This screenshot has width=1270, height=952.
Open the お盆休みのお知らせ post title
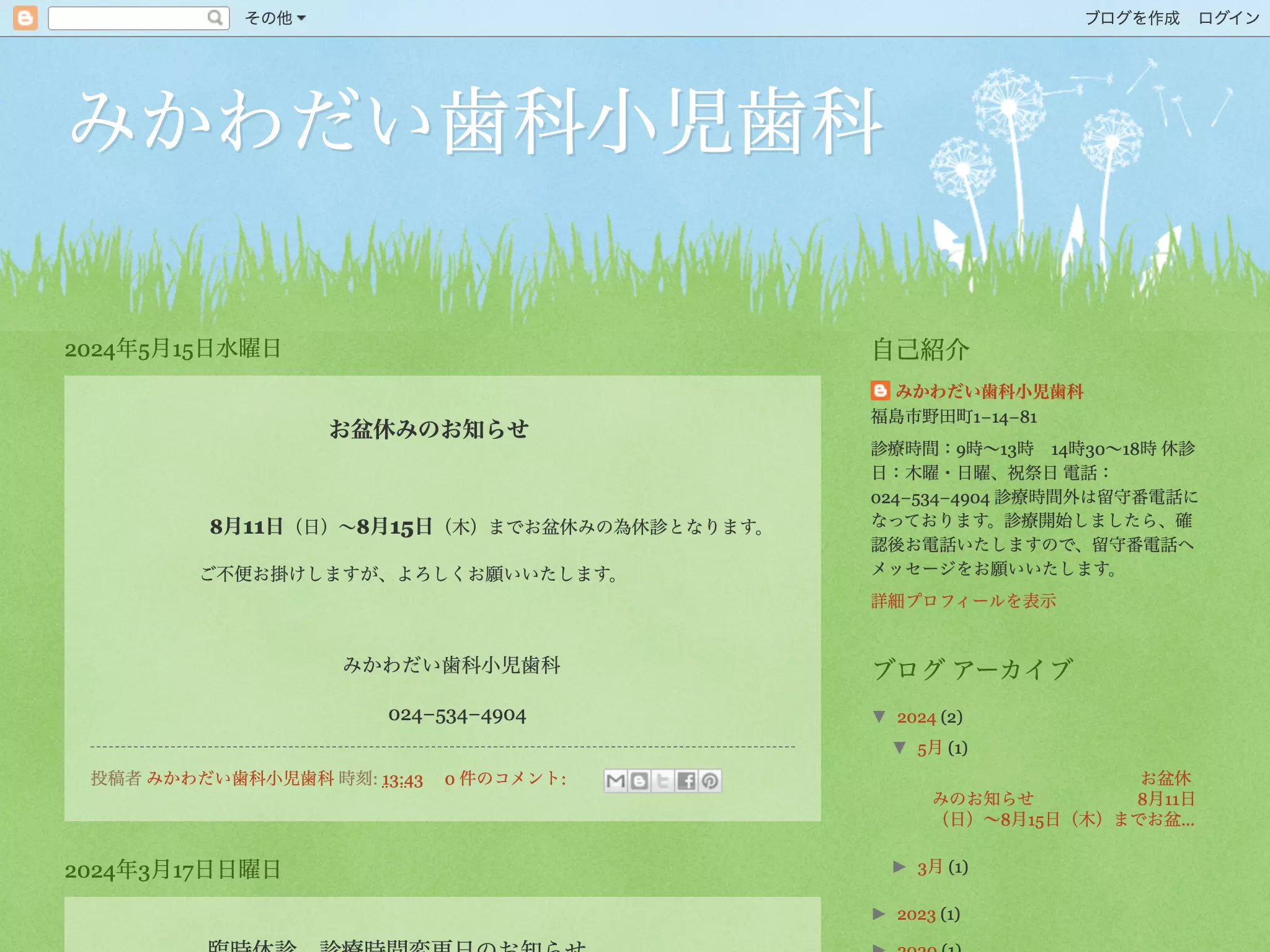pyautogui.click(x=429, y=429)
